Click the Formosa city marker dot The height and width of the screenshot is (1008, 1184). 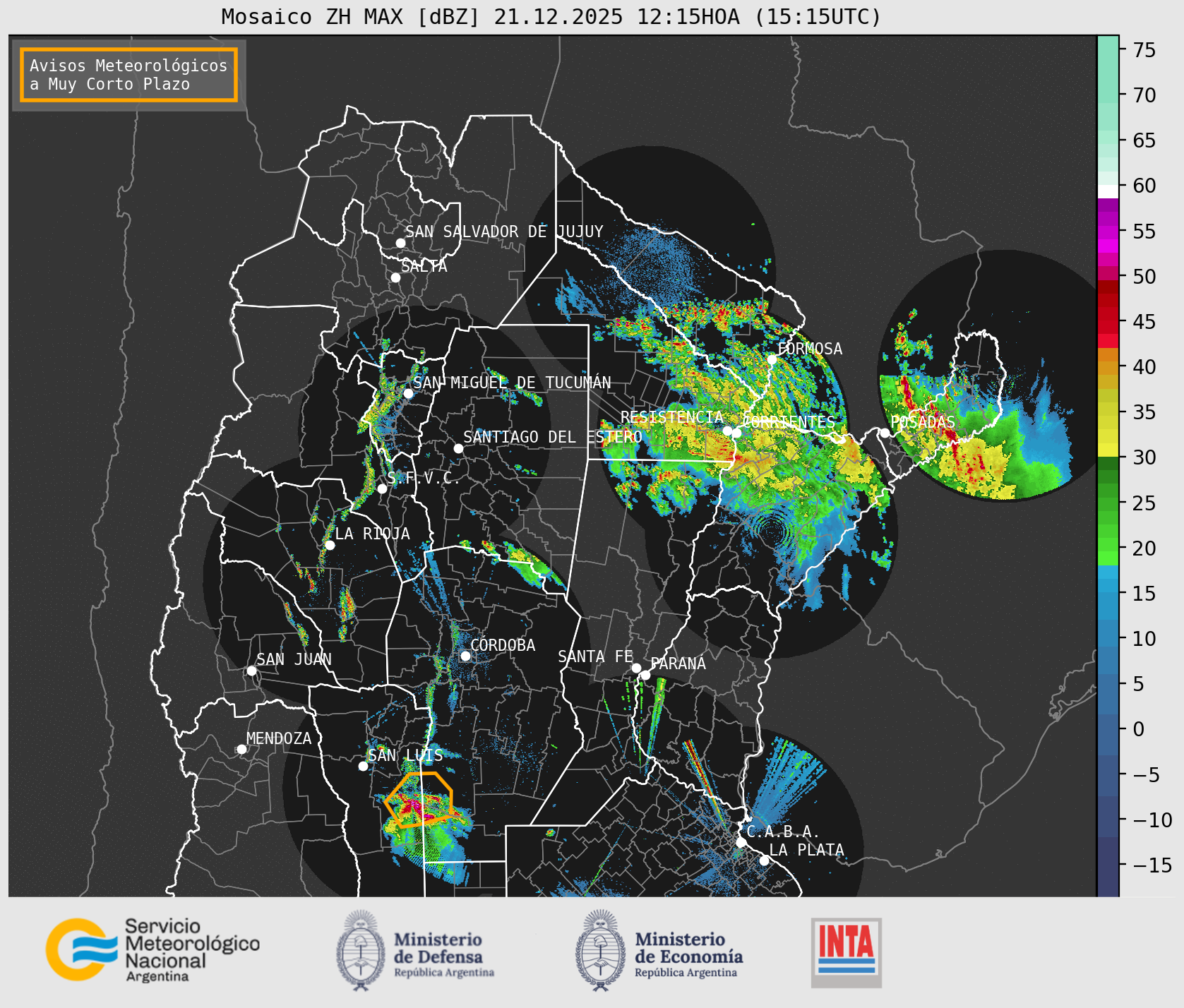click(772, 359)
